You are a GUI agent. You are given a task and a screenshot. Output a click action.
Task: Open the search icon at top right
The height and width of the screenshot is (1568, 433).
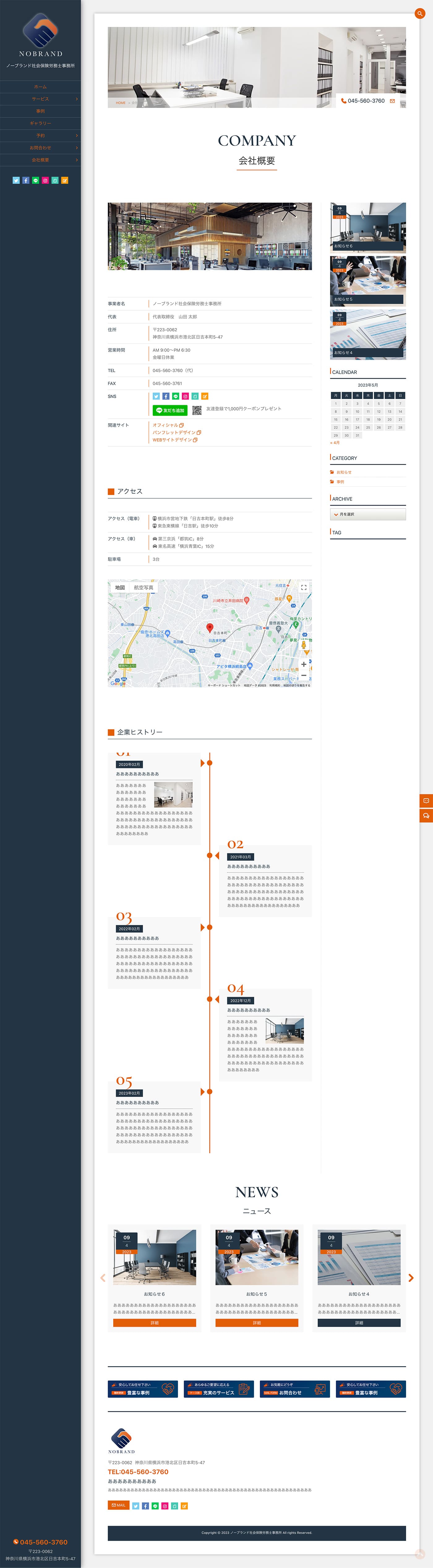tap(420, 13)
